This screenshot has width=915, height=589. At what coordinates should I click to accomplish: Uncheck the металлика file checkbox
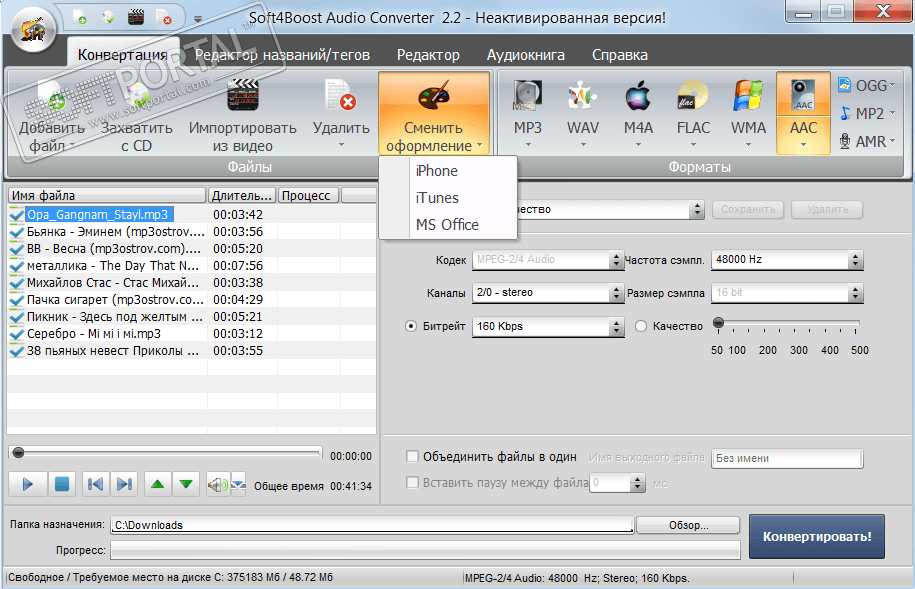(17, 266)
